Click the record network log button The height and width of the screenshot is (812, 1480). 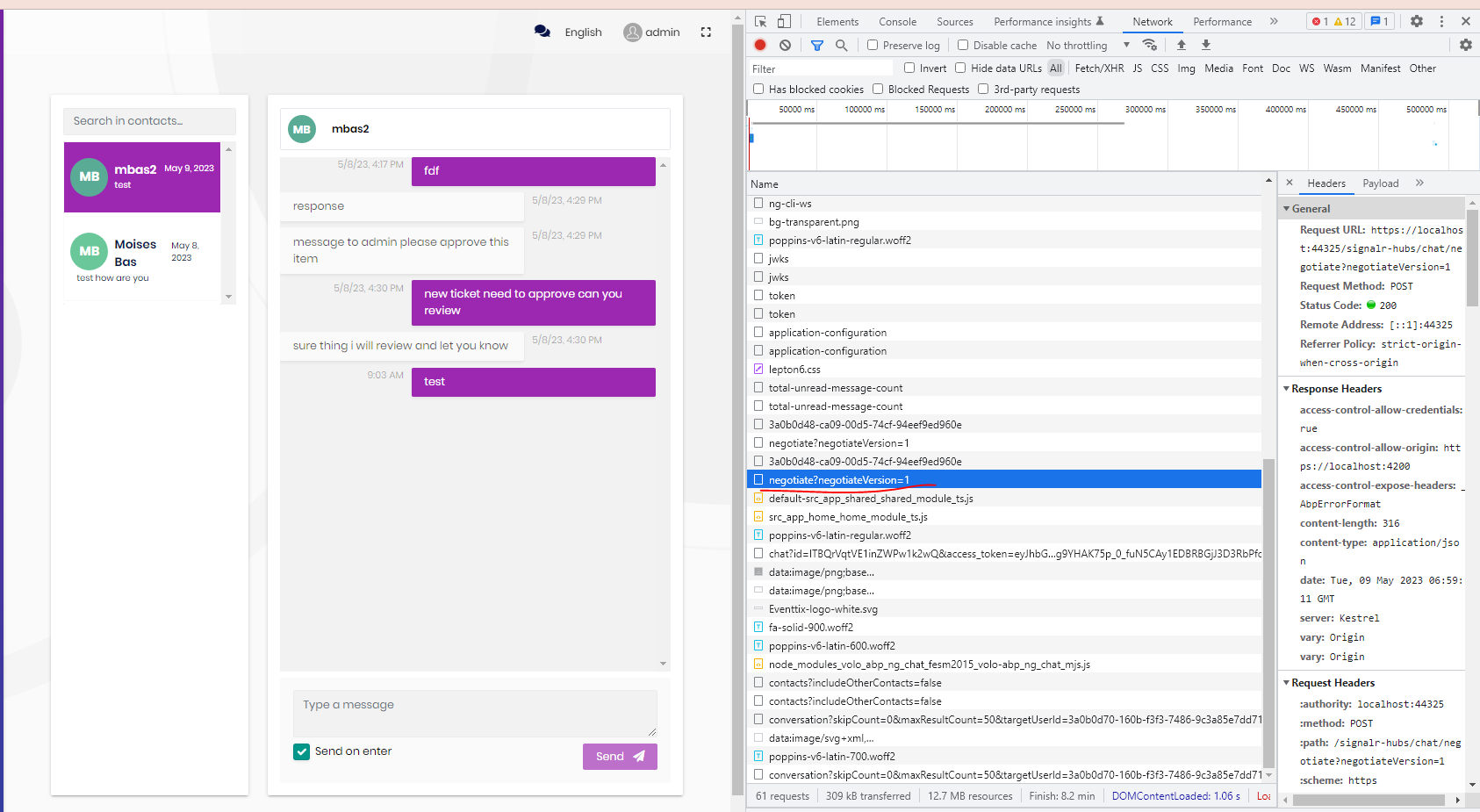point(760,45)
